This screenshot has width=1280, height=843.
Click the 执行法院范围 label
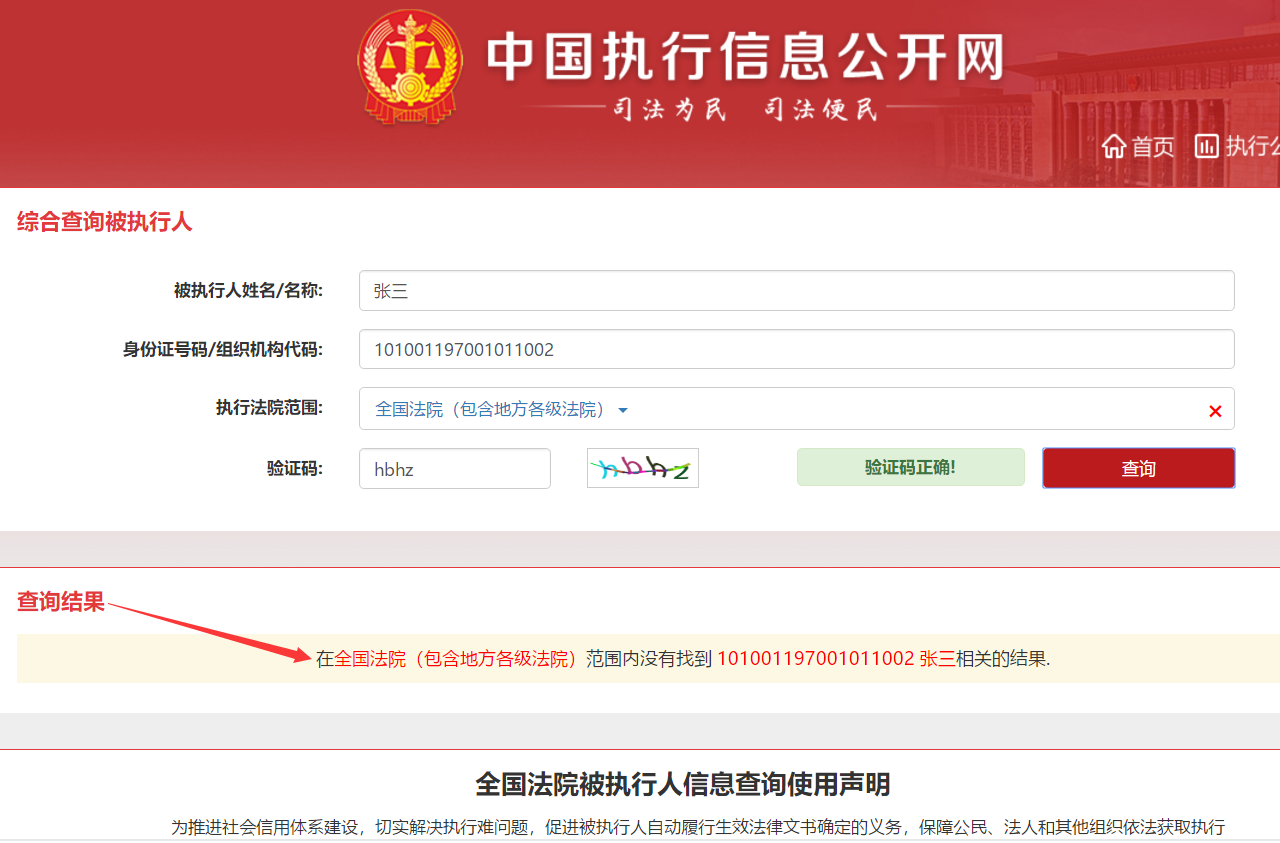point(270,407)
